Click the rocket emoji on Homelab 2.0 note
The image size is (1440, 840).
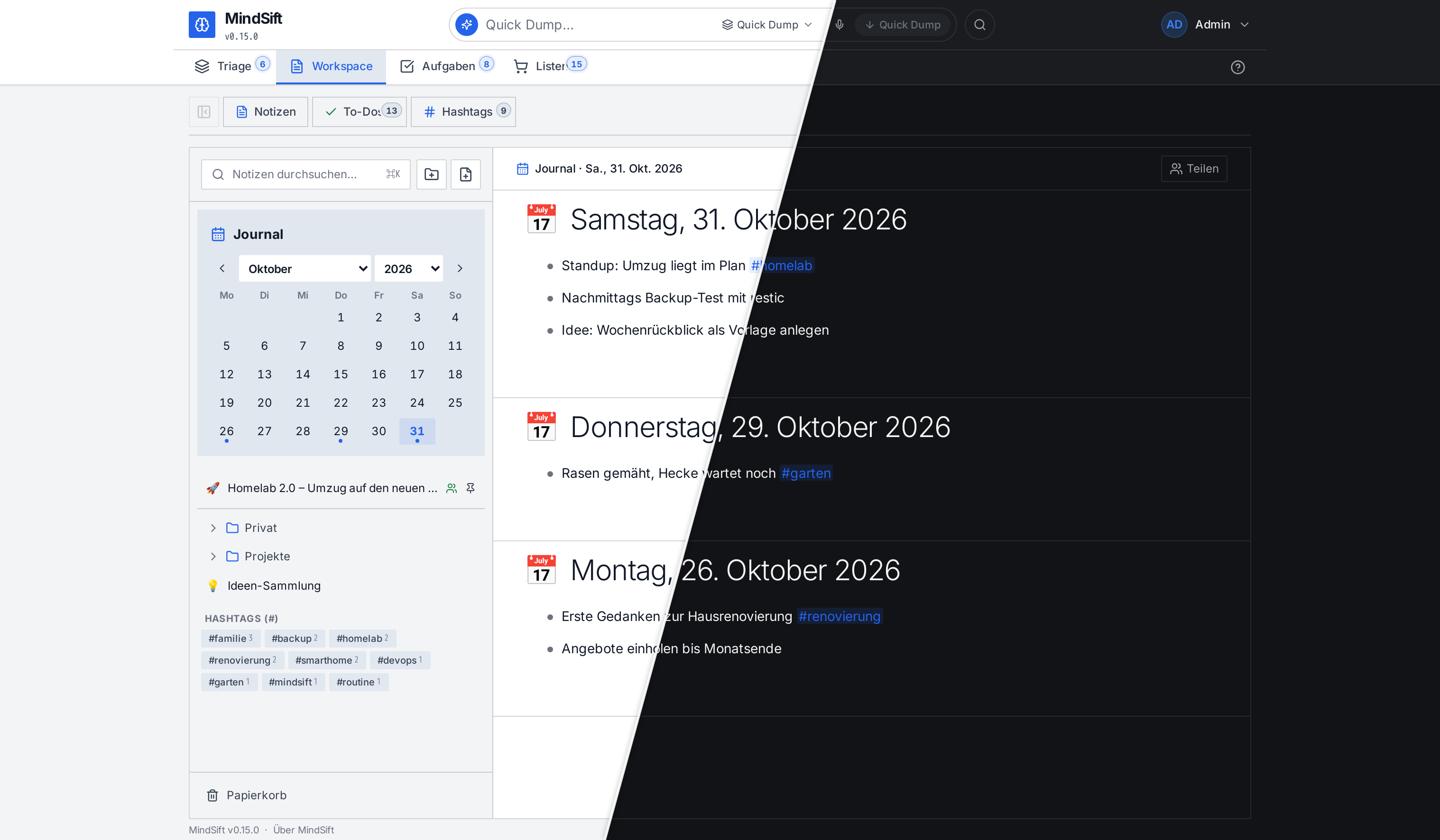[x=212, y=488]
